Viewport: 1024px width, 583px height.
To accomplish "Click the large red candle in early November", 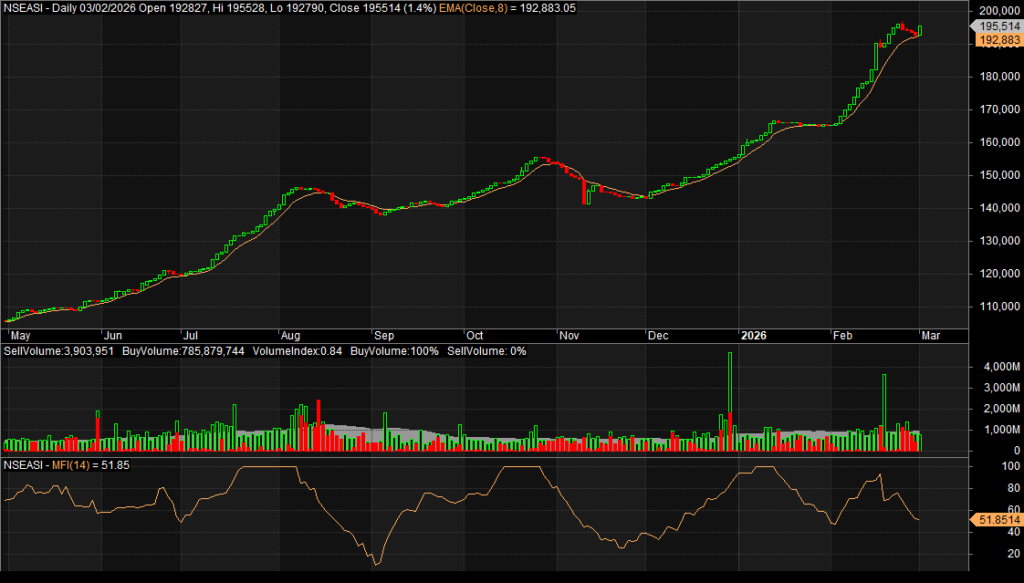I will pyautogui.click(x=583, y=188).
